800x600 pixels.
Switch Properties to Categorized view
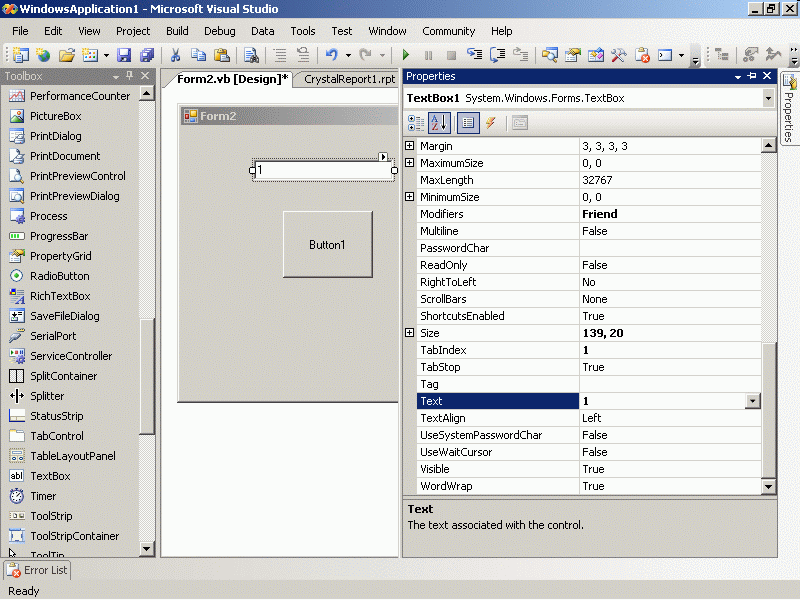416,123
